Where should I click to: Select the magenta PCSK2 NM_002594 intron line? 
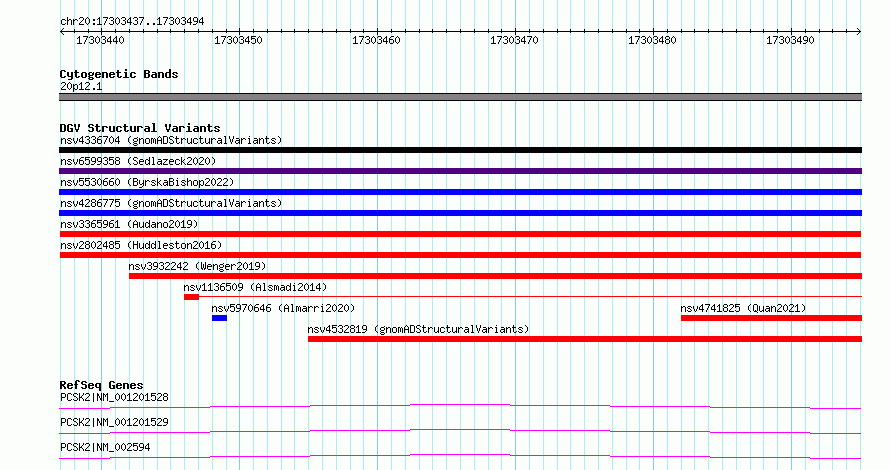pos(460,456)
